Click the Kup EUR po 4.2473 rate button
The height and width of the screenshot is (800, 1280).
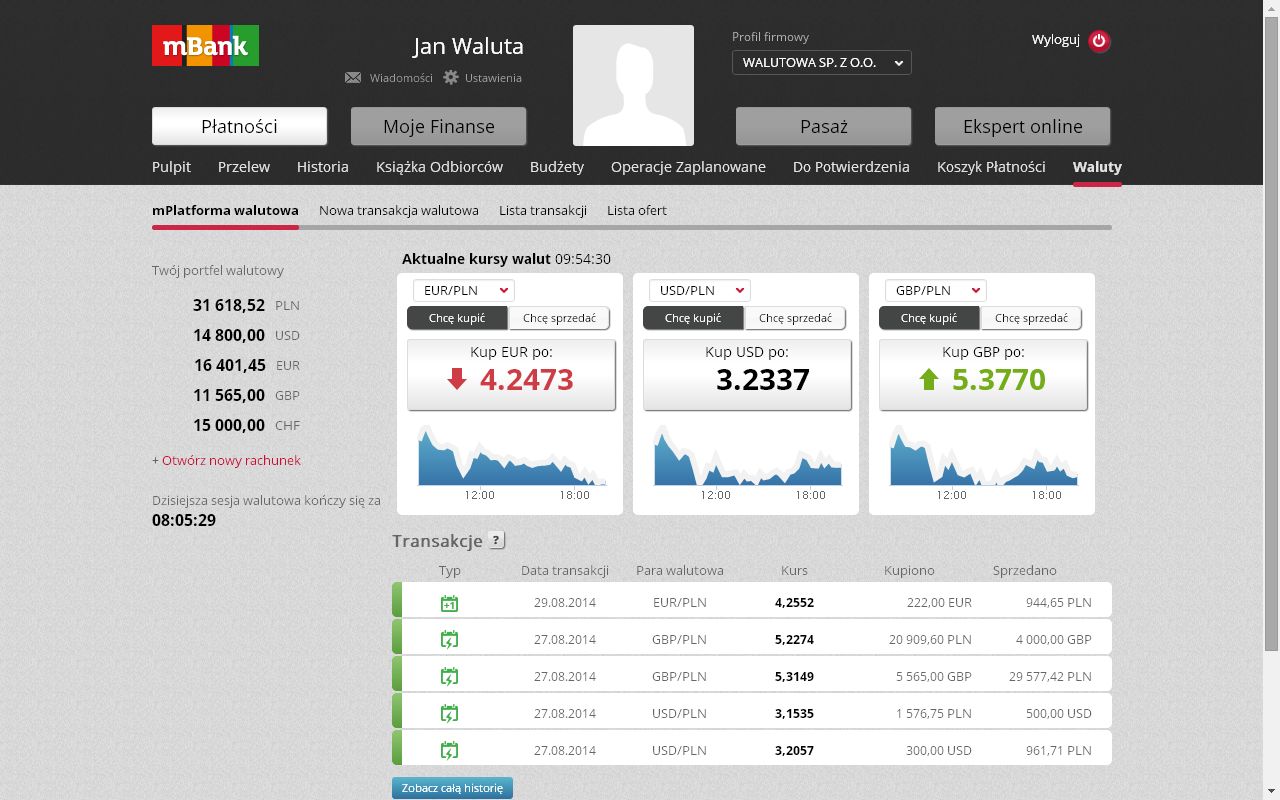(511, 374)
